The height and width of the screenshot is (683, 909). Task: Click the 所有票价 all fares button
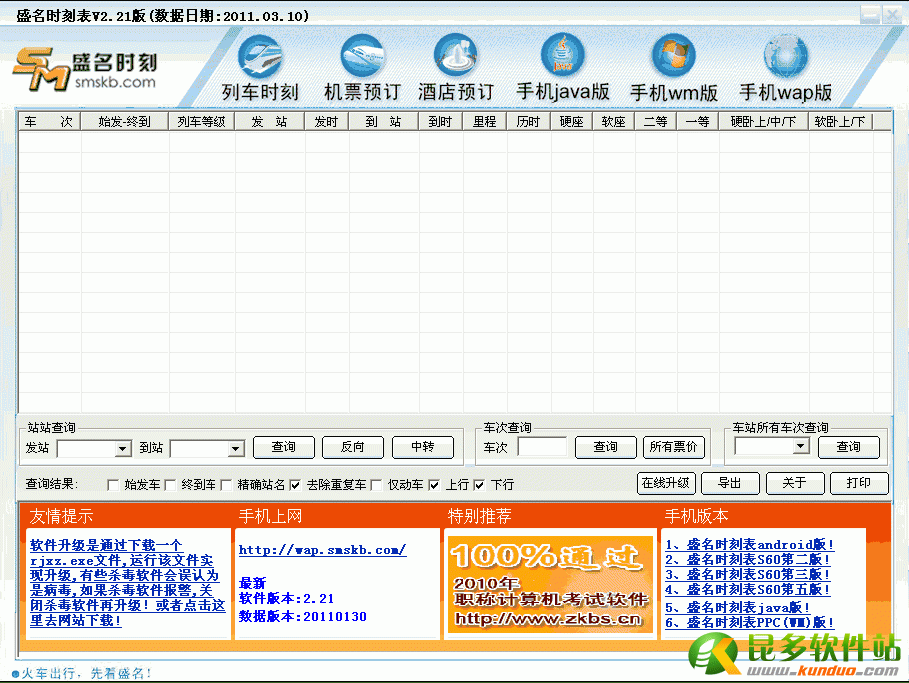tap(673, 447)
